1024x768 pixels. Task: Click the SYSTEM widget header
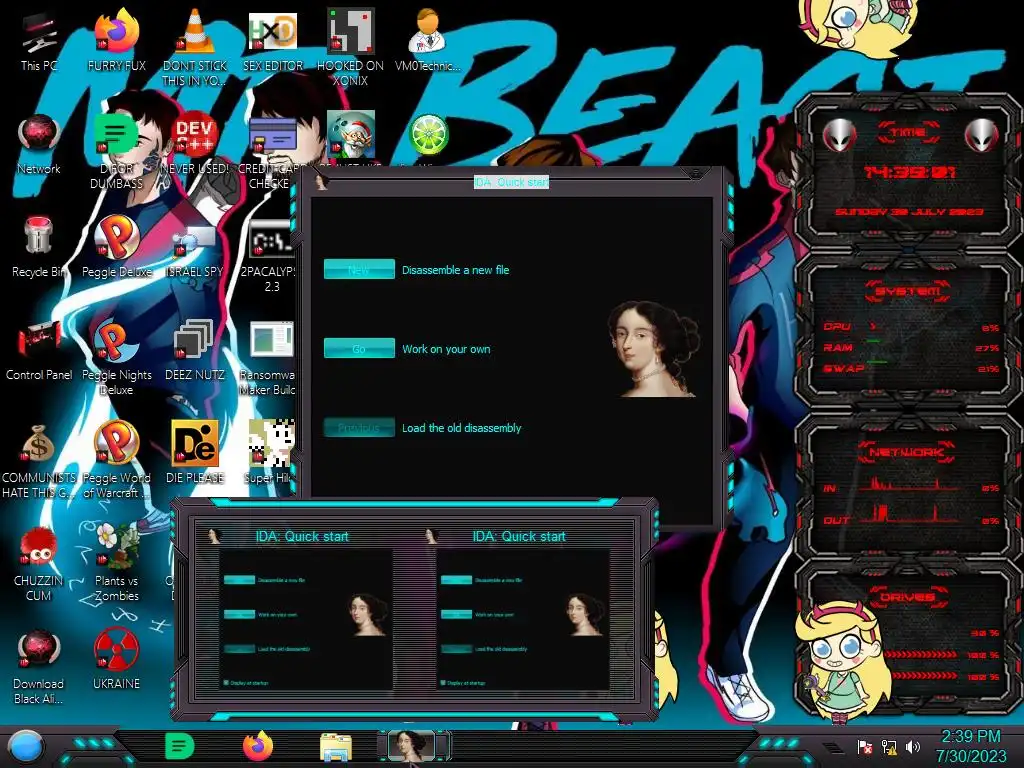908,291
